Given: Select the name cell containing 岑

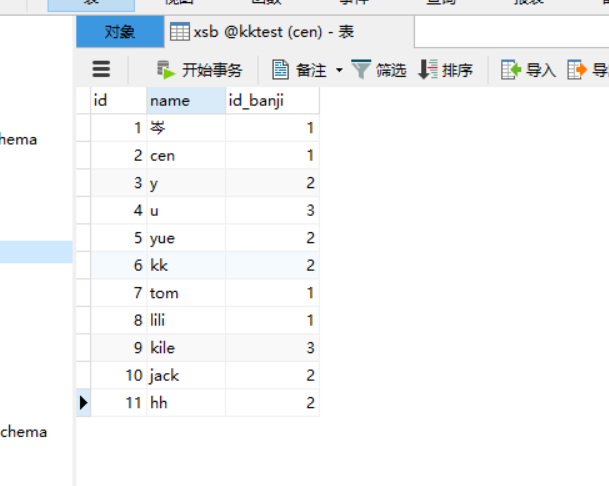Looking at the screenshot, I should coord(186,128).
